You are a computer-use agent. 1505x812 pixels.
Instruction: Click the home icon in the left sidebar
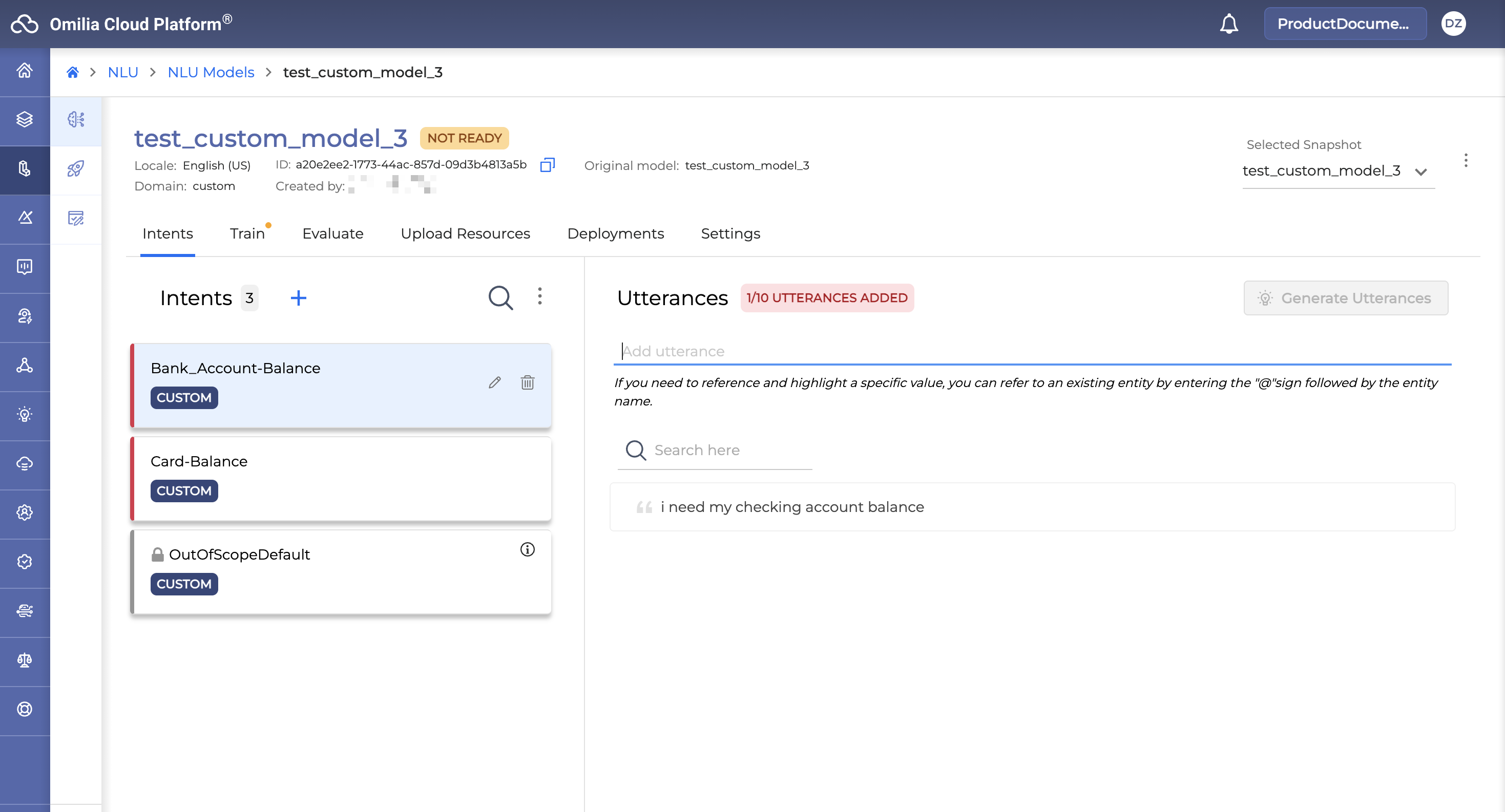(x=25, y=71)
